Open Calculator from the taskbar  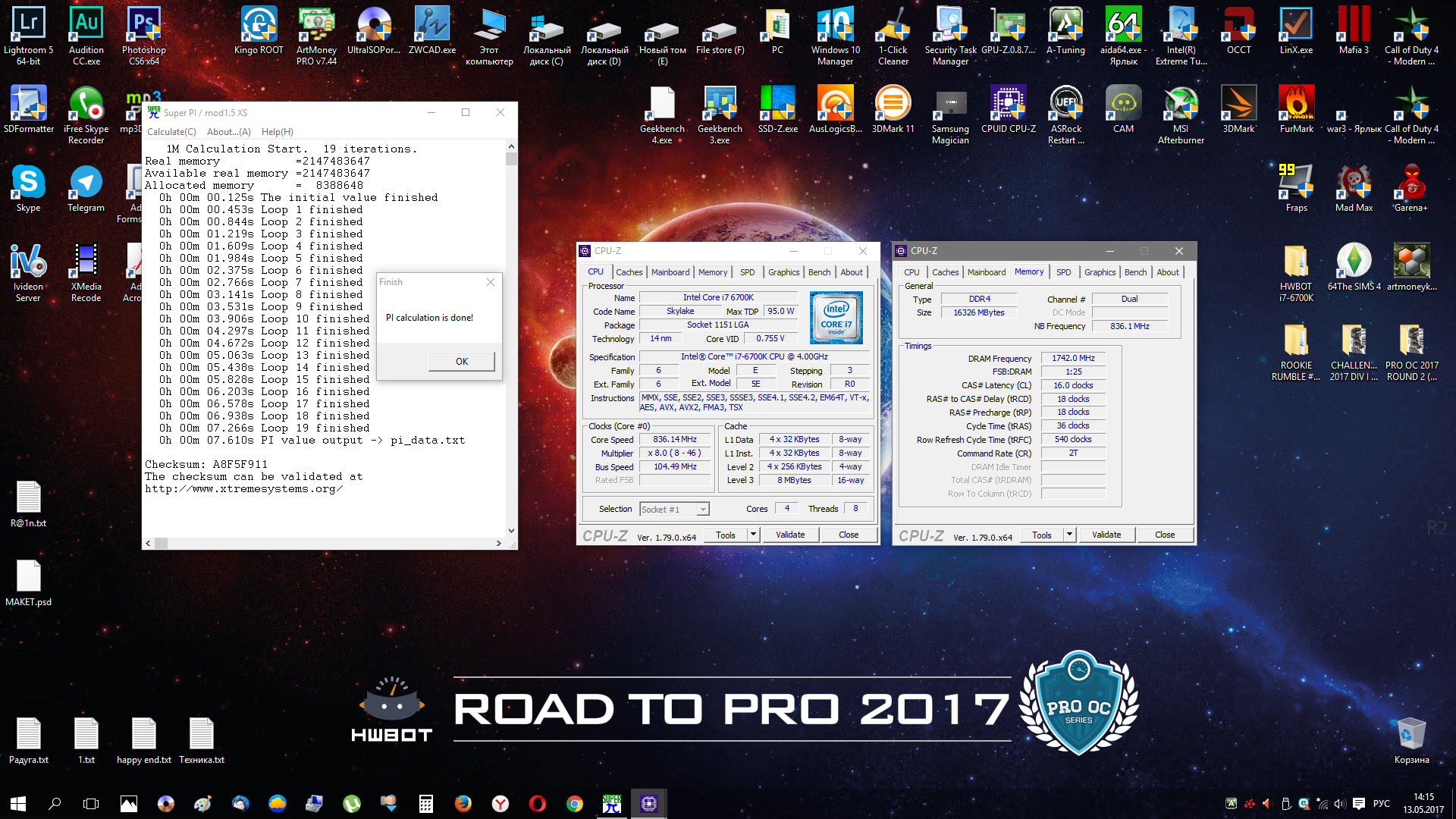(425, 803)
